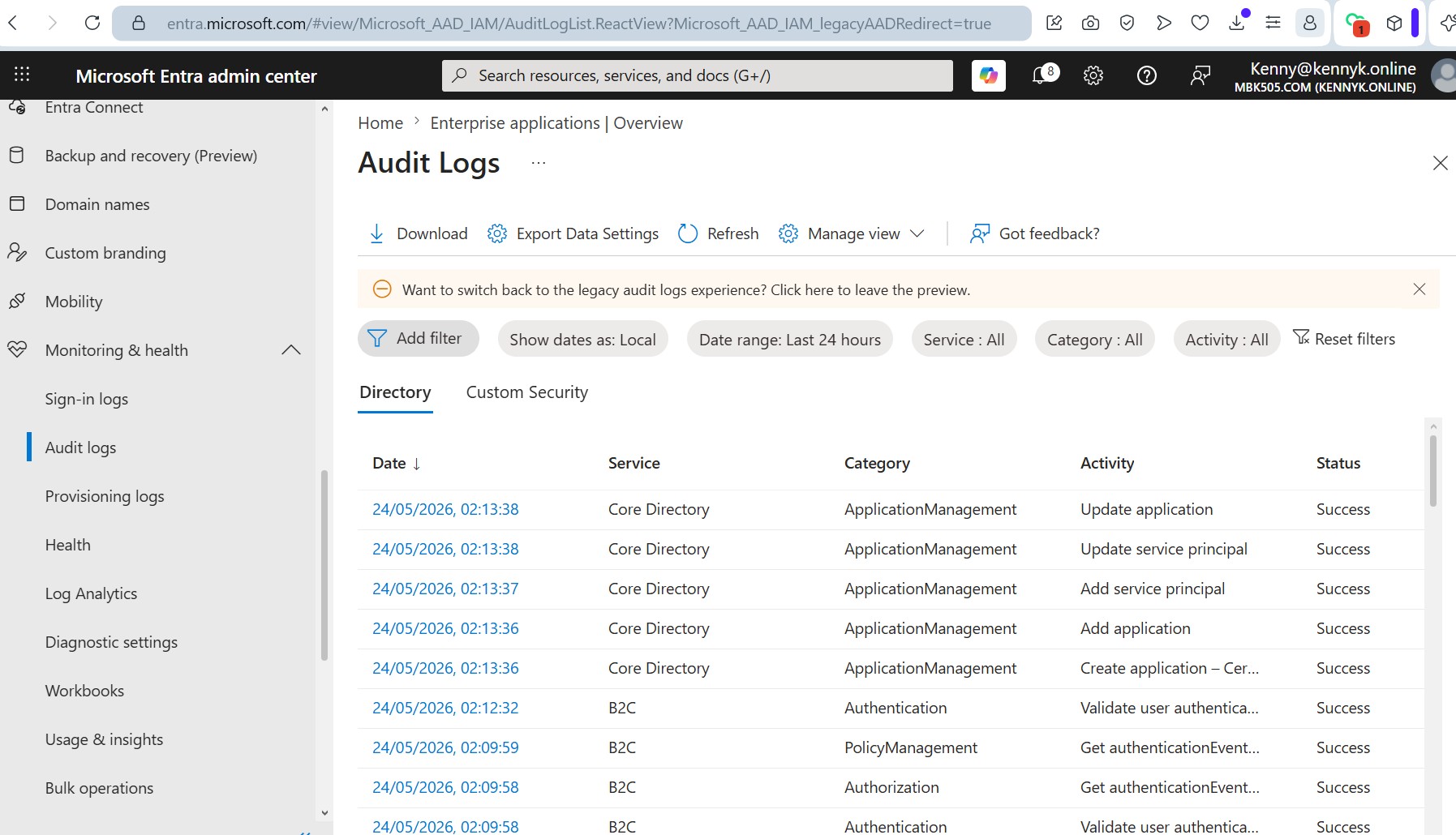Close the Audit Logs blade
The image size is (1456, 835).
point(1440,163)
